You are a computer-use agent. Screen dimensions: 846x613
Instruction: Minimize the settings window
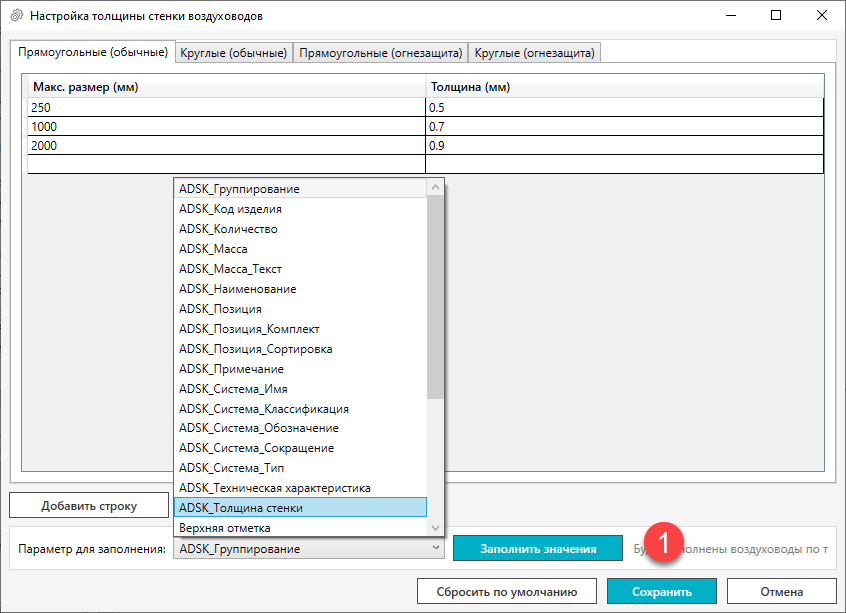[x=731, y=15]
